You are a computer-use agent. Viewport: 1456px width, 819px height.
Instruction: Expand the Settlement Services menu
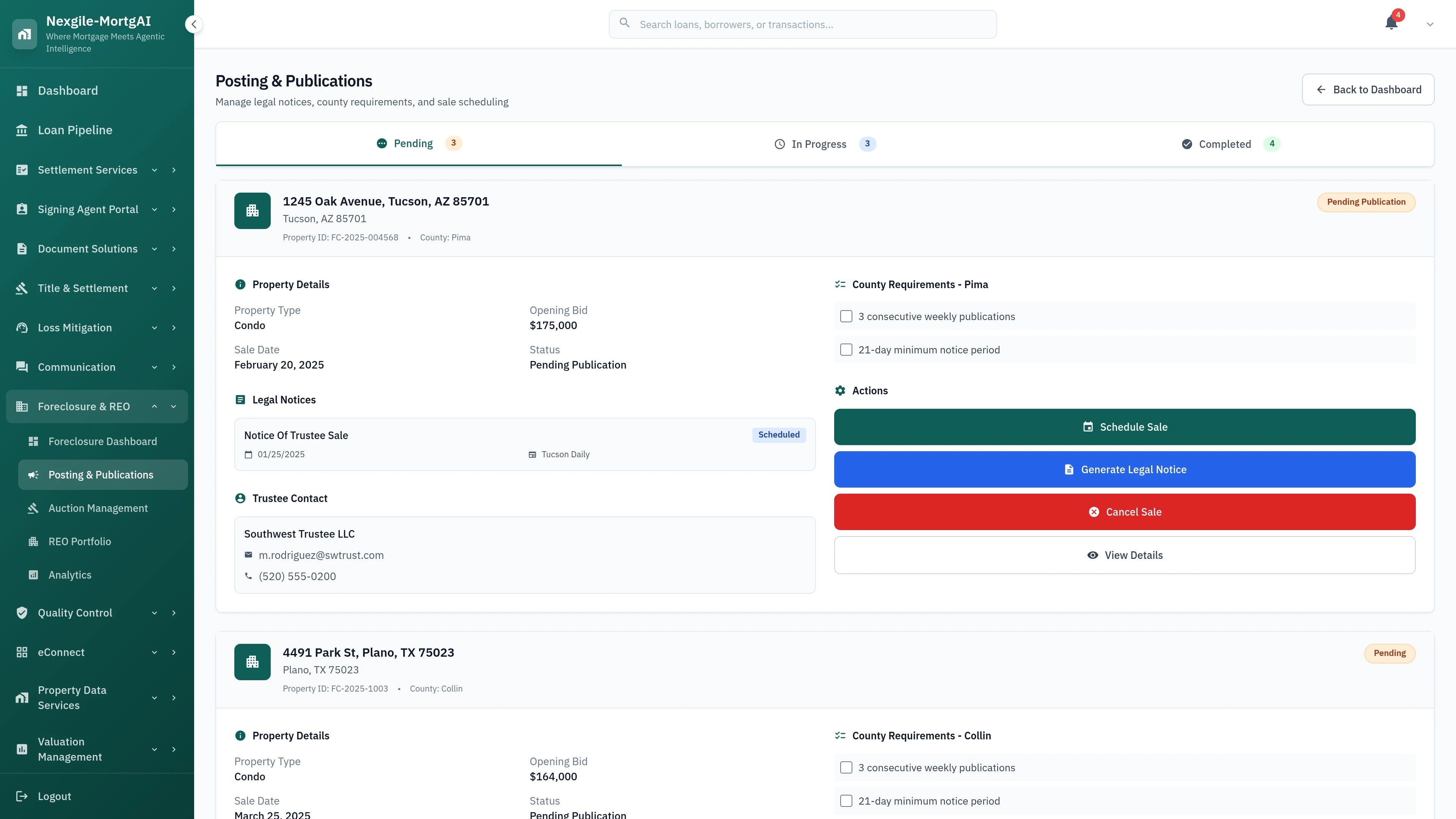click(x=154, y=169)
